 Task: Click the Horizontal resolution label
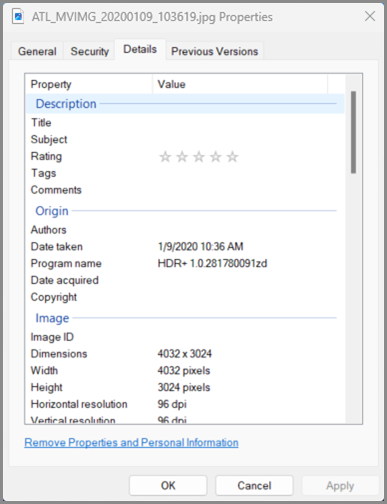[x=79, y=404]
